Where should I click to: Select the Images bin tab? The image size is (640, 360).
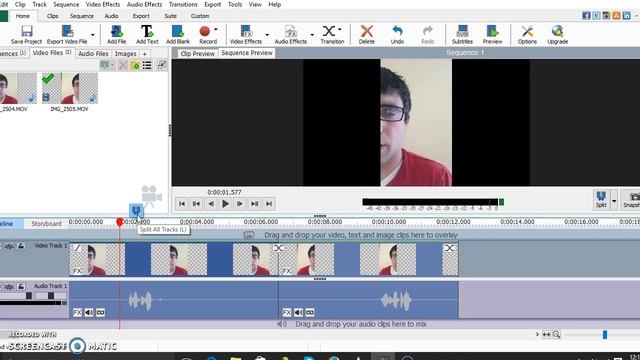pyautogui.click(x=125, y=54)
